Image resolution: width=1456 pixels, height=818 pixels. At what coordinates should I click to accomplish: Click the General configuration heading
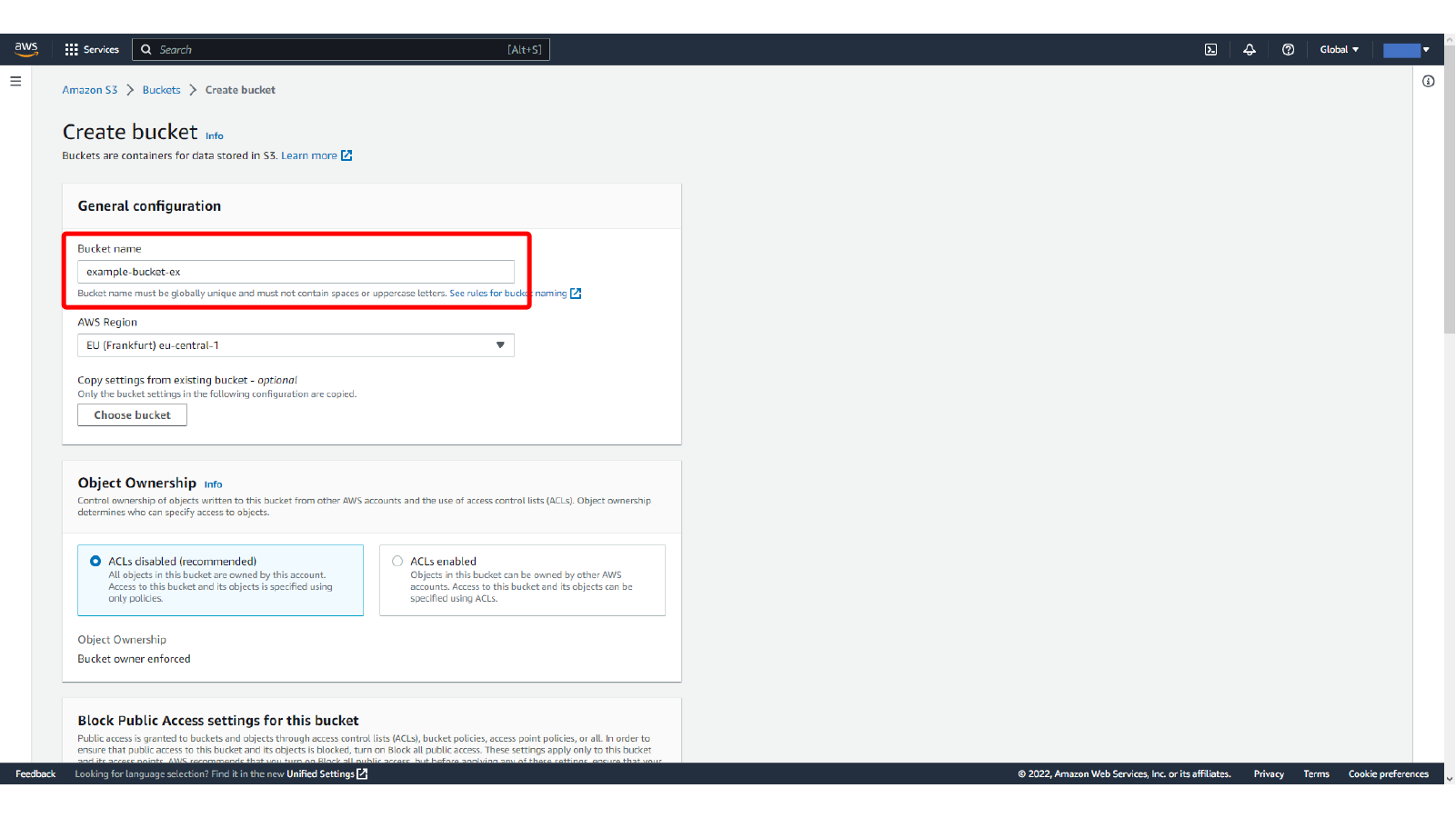[149, 206]
